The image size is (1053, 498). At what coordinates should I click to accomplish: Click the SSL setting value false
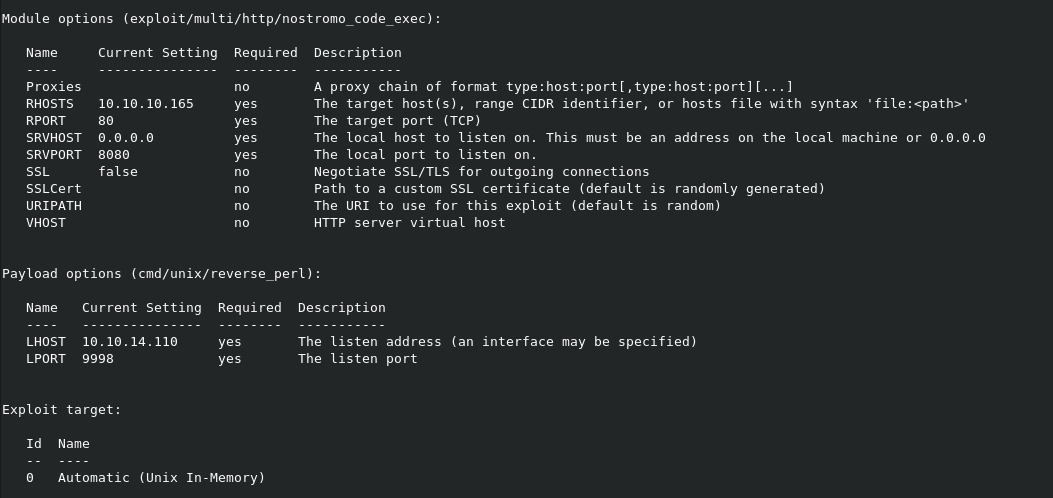[118, 172]
